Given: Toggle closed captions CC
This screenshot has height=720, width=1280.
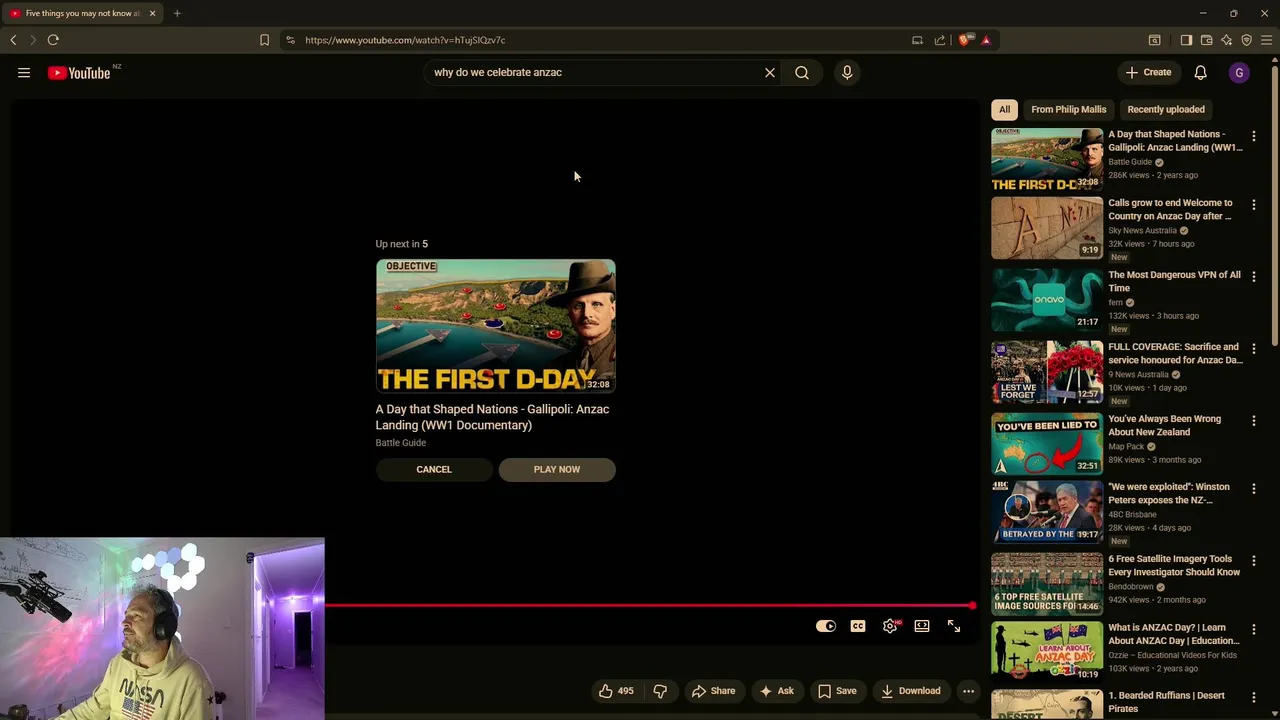Looking at the screenshot, I should point(858,626).
